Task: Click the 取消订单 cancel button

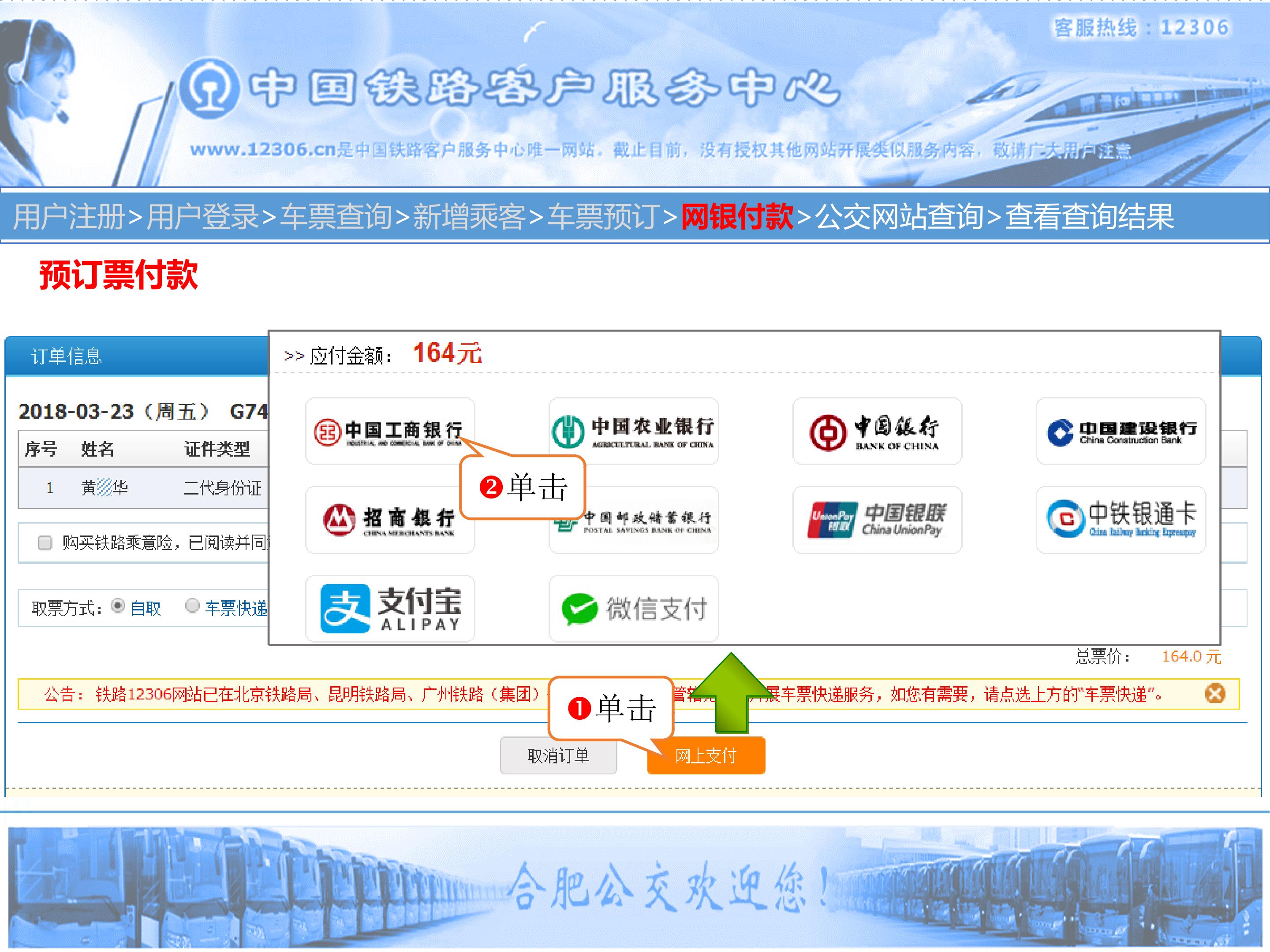Action: [558, 756]
